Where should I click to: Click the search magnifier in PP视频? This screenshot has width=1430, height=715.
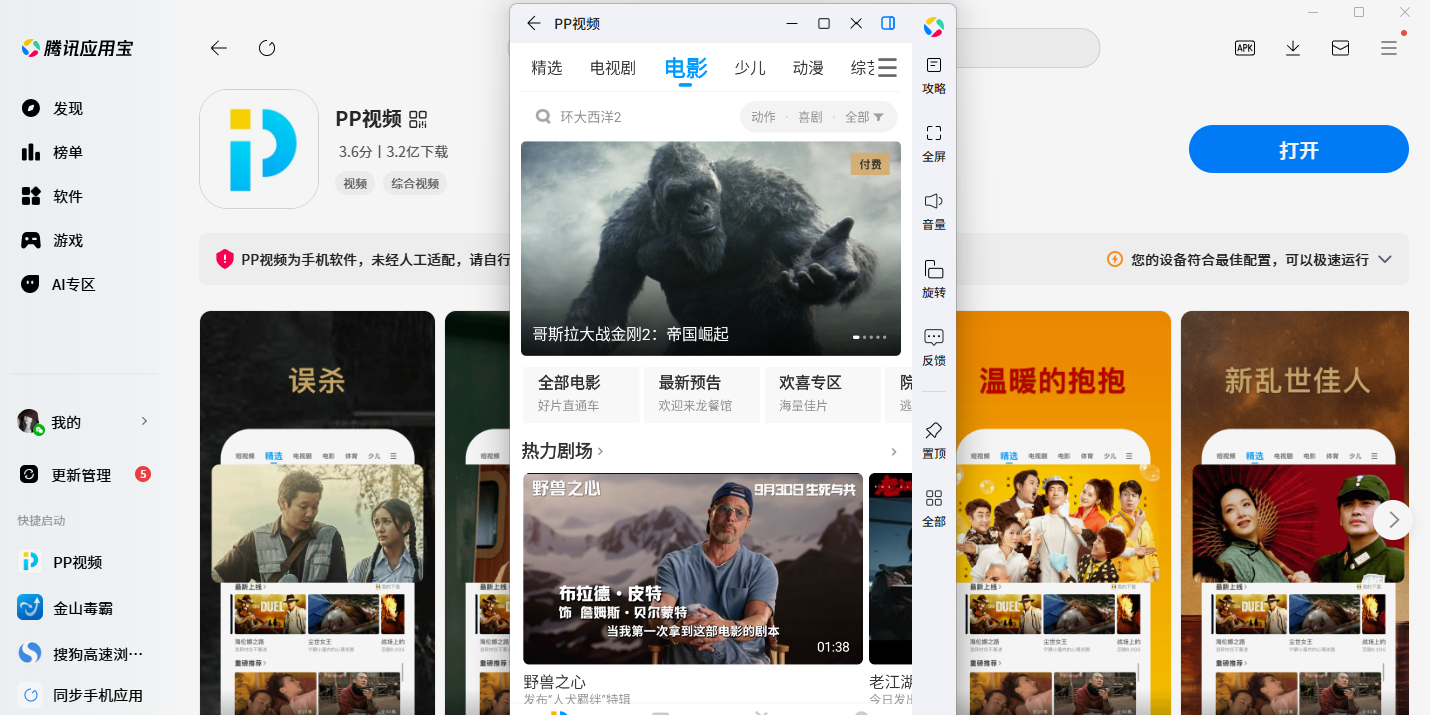coord(543,117)
